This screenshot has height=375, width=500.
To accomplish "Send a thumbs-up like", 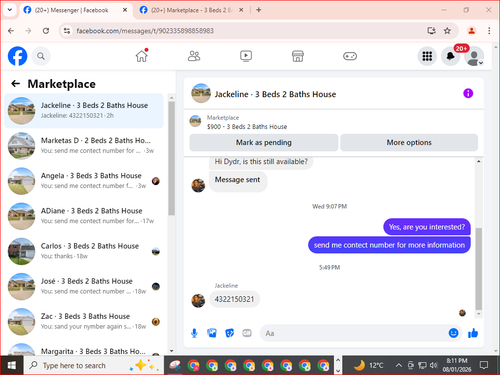I will tap(473, 333).
